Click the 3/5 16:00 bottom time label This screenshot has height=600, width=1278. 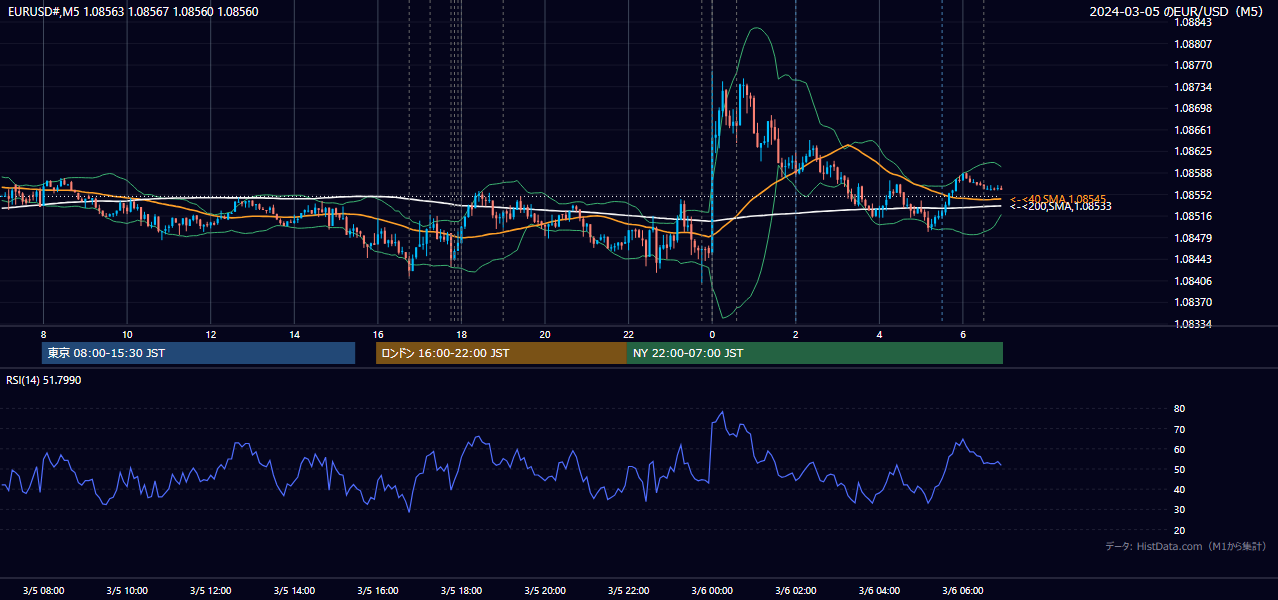[378, 591]
